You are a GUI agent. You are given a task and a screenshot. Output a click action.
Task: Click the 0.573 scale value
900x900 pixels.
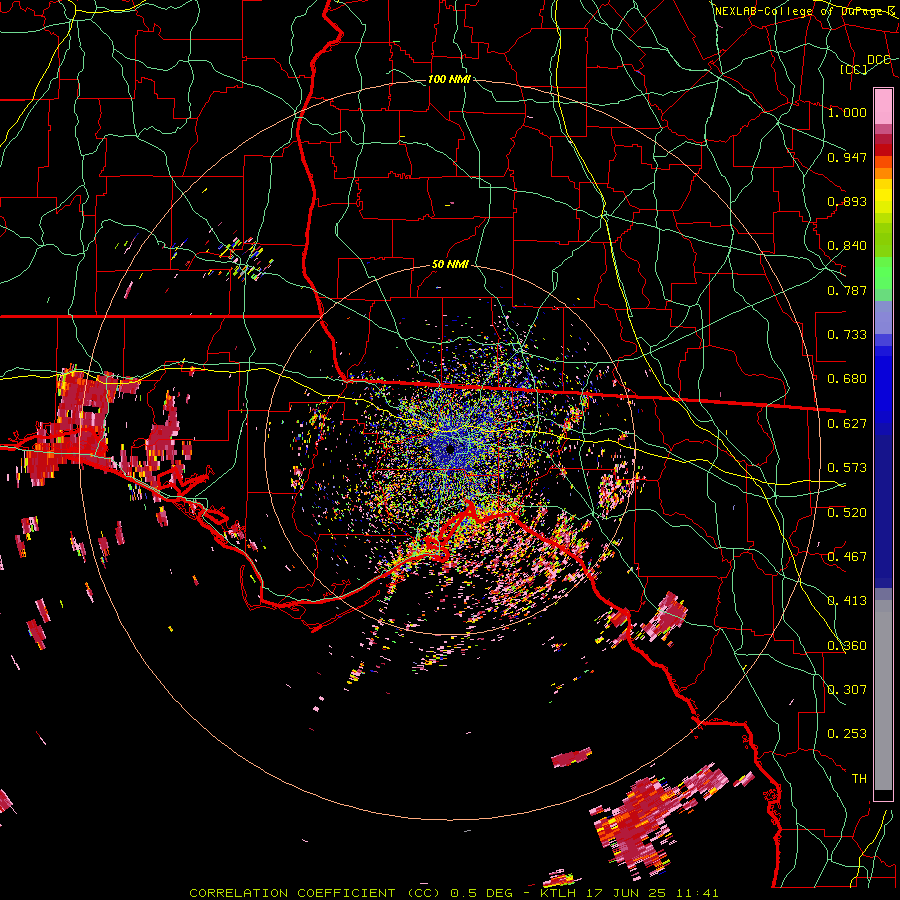(847, 468)
